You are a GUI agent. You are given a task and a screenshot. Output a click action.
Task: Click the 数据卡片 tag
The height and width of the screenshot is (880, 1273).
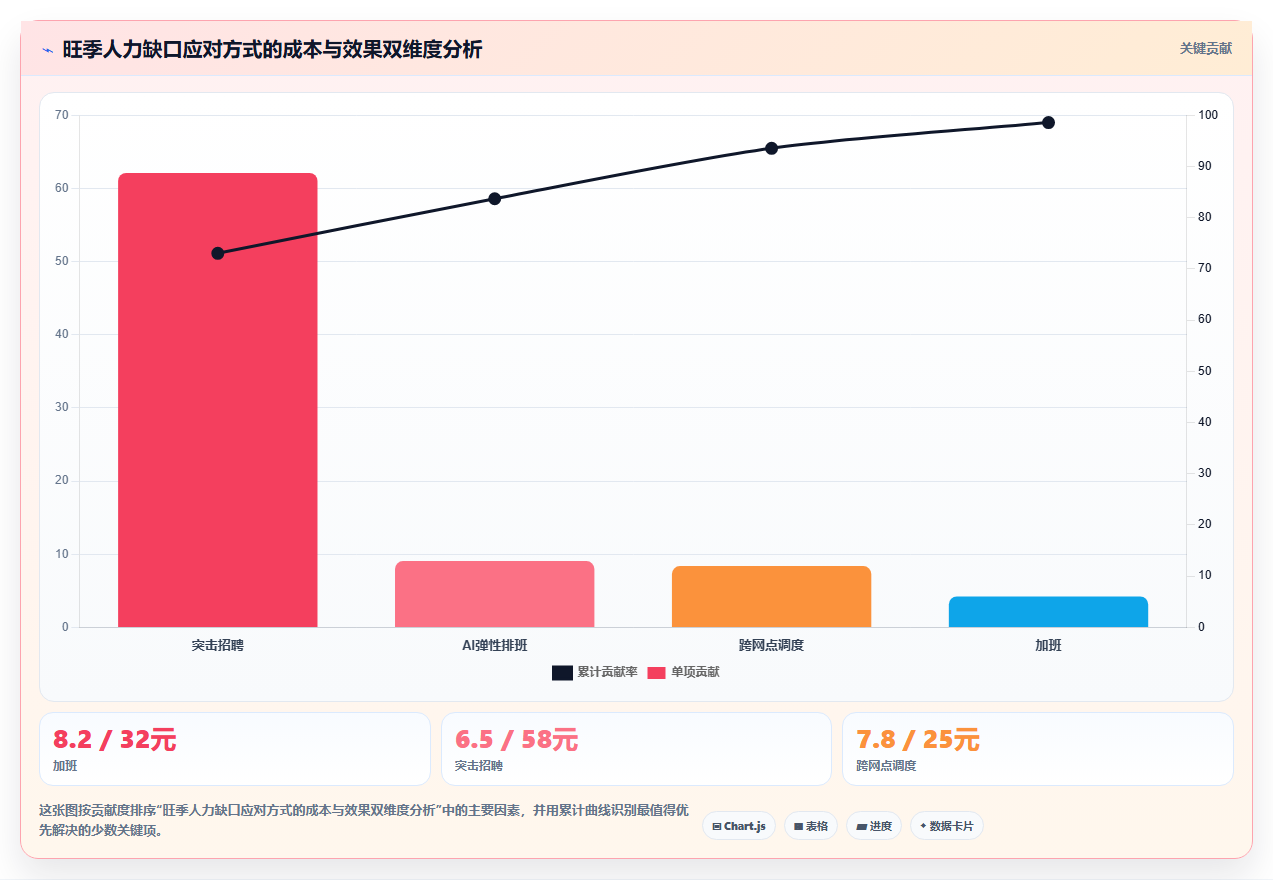947,826
